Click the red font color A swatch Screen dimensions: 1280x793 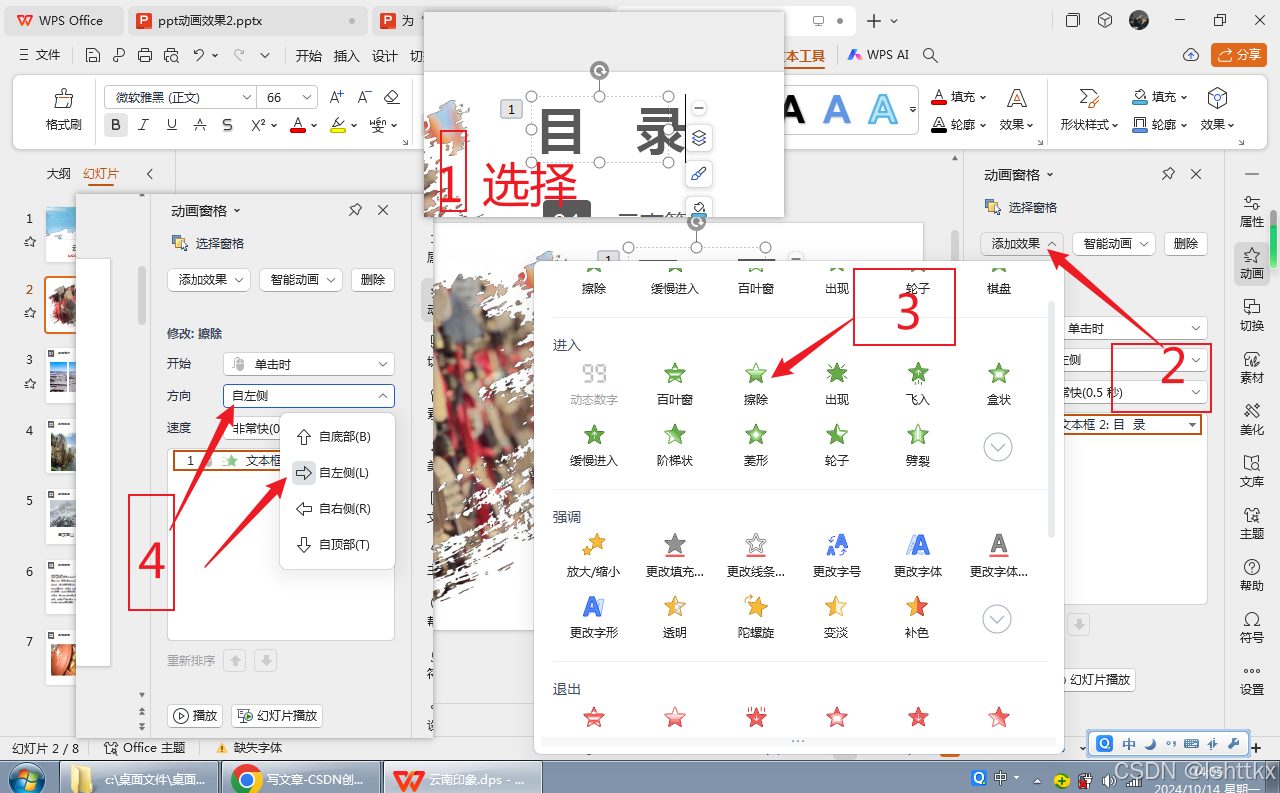297,125
